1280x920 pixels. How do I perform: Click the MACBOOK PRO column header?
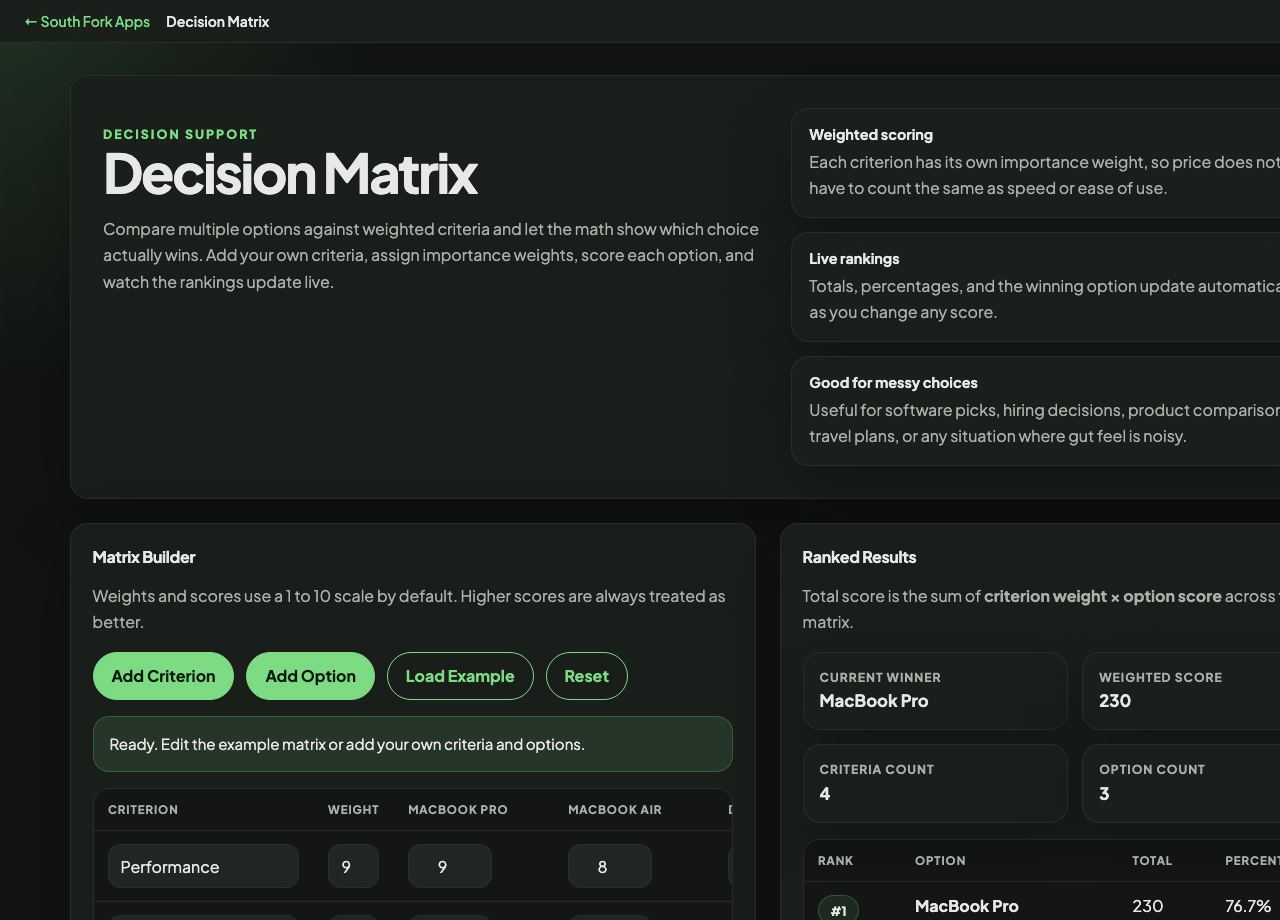coord(458,810)
